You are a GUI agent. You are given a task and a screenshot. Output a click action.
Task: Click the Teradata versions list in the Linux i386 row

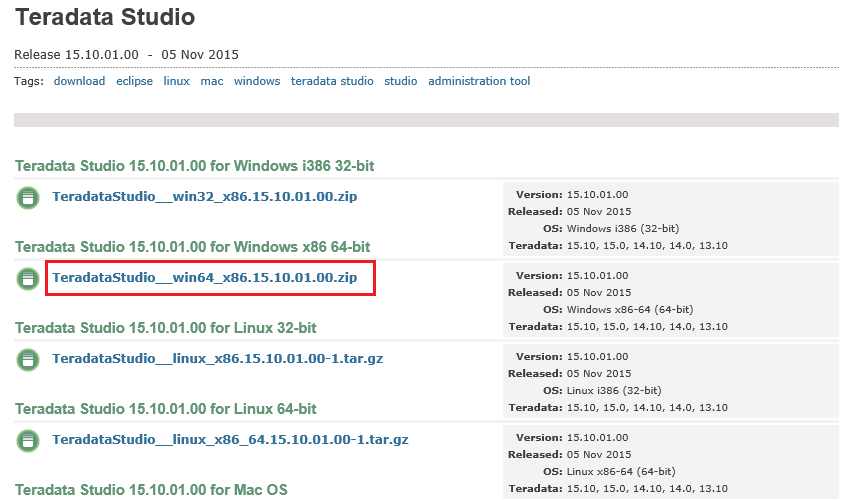coord(647,408)
